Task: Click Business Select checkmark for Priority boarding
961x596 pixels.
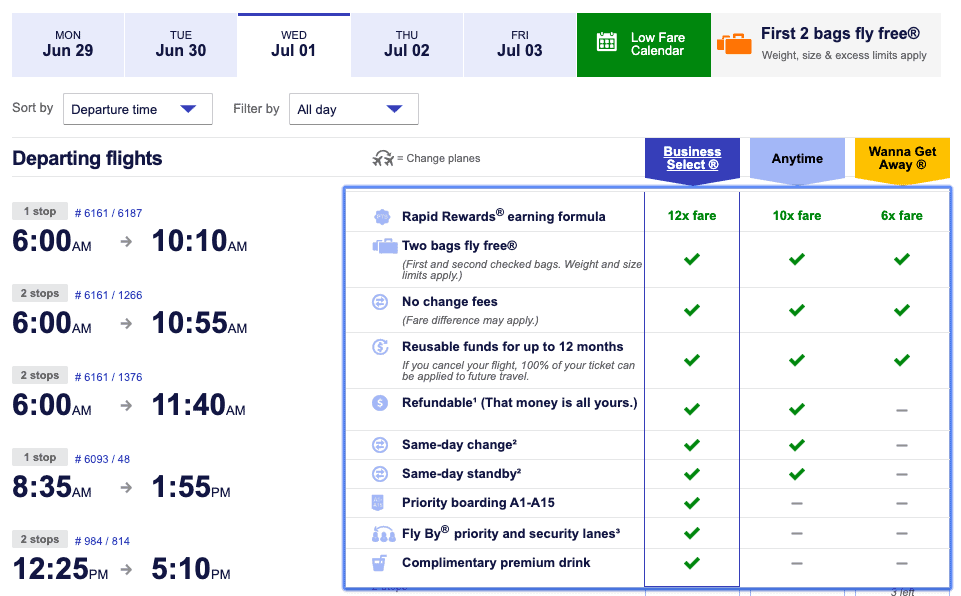Action: 692,503
